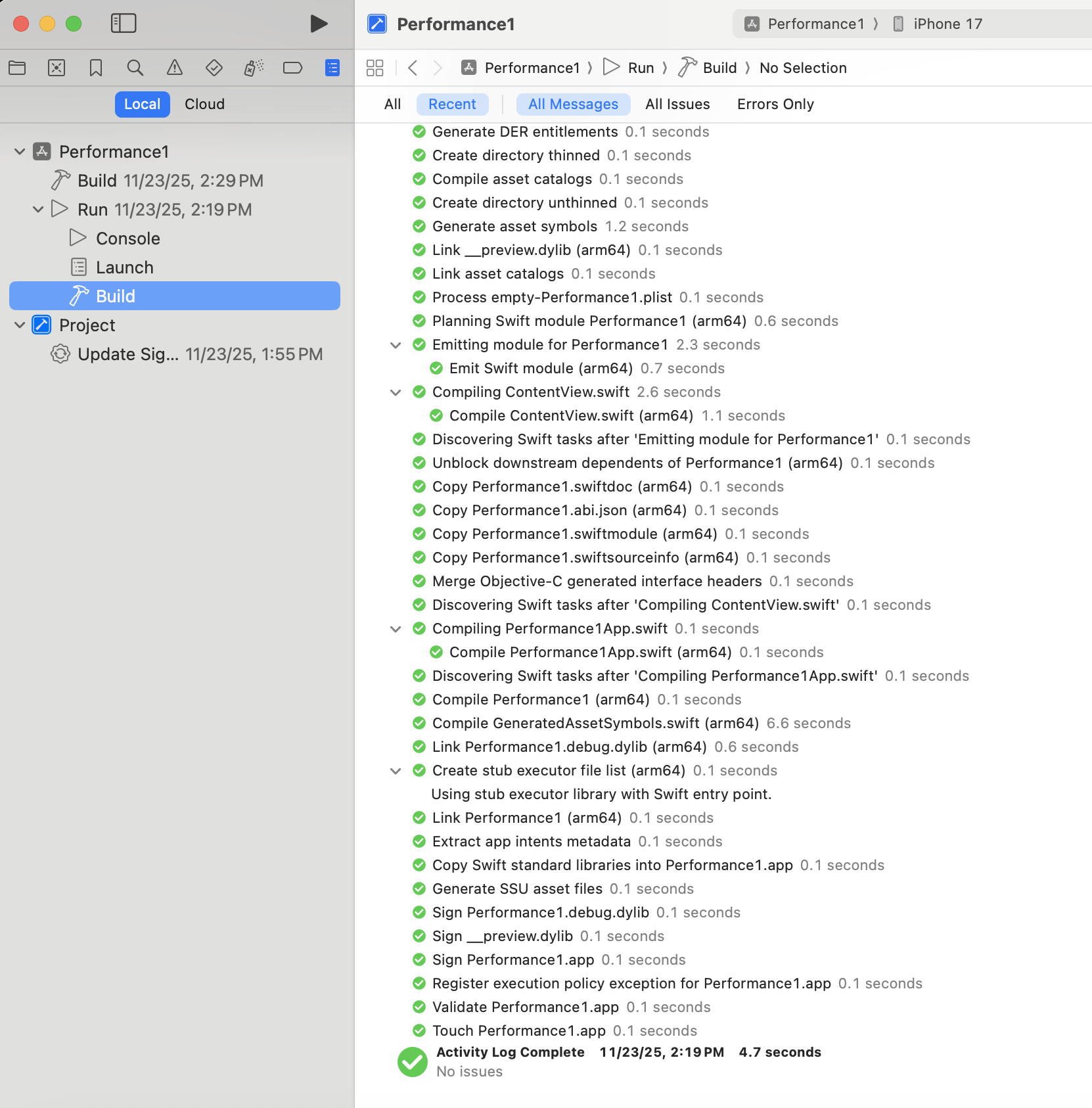Open the Breakpoint navigator icon
Viewport: 1092px width, 1108px height.
[293, 68]
